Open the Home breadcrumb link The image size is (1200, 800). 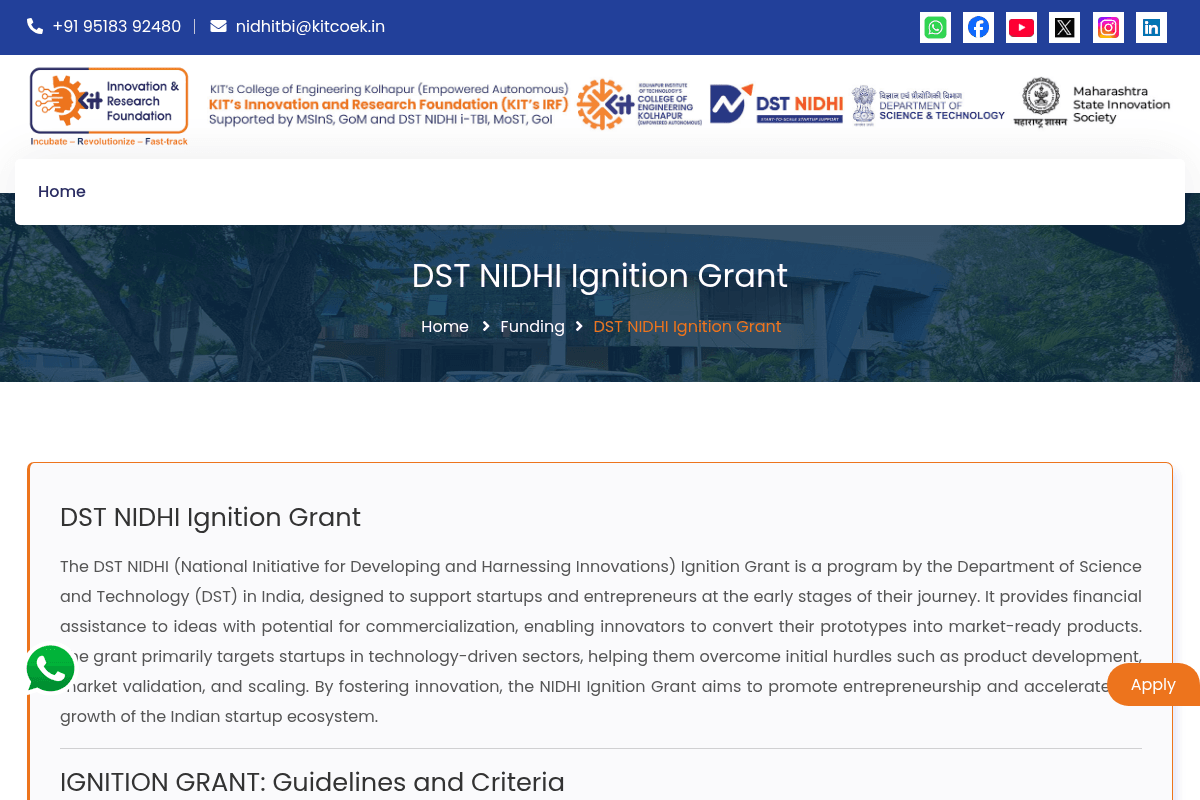pos(444,326)
